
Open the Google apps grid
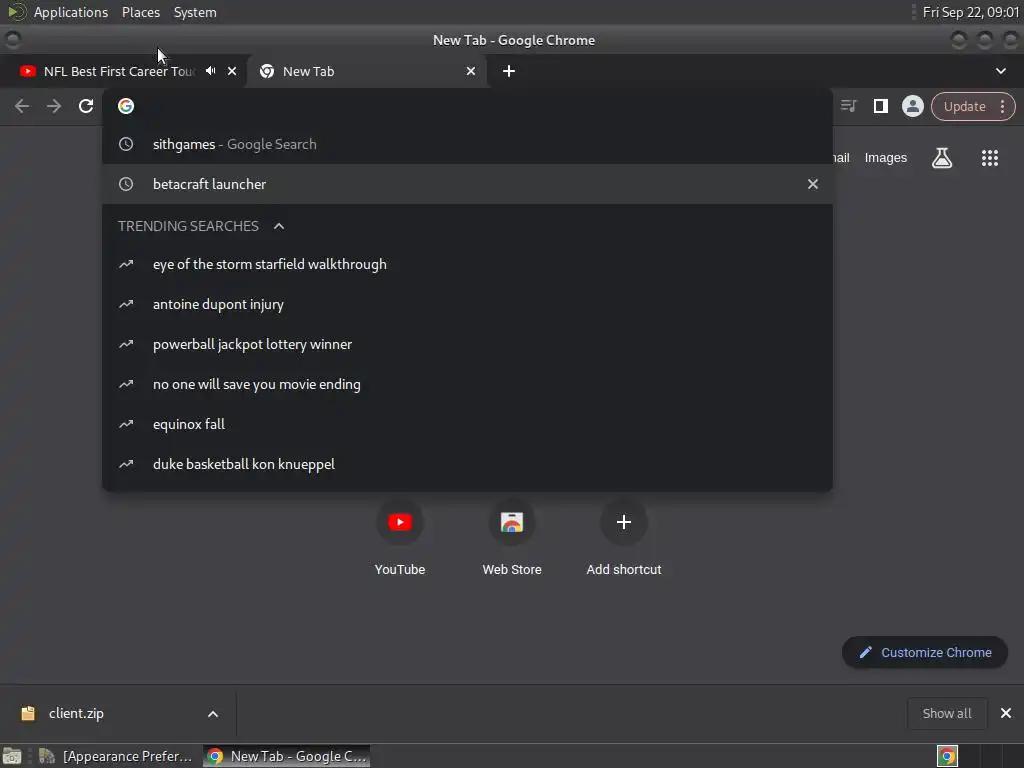(x=989, y=157)
